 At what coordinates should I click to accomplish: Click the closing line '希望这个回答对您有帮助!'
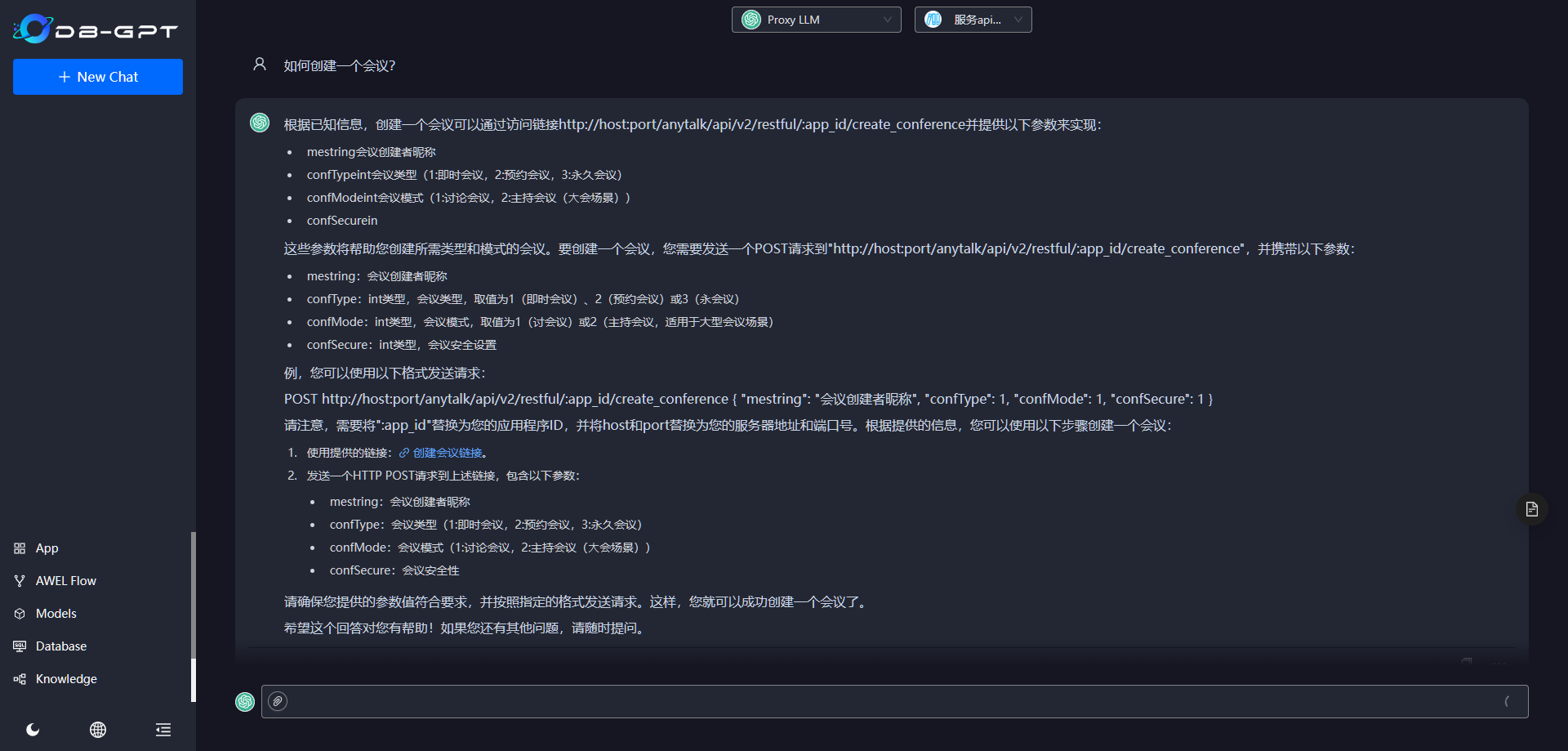point(465,628)
